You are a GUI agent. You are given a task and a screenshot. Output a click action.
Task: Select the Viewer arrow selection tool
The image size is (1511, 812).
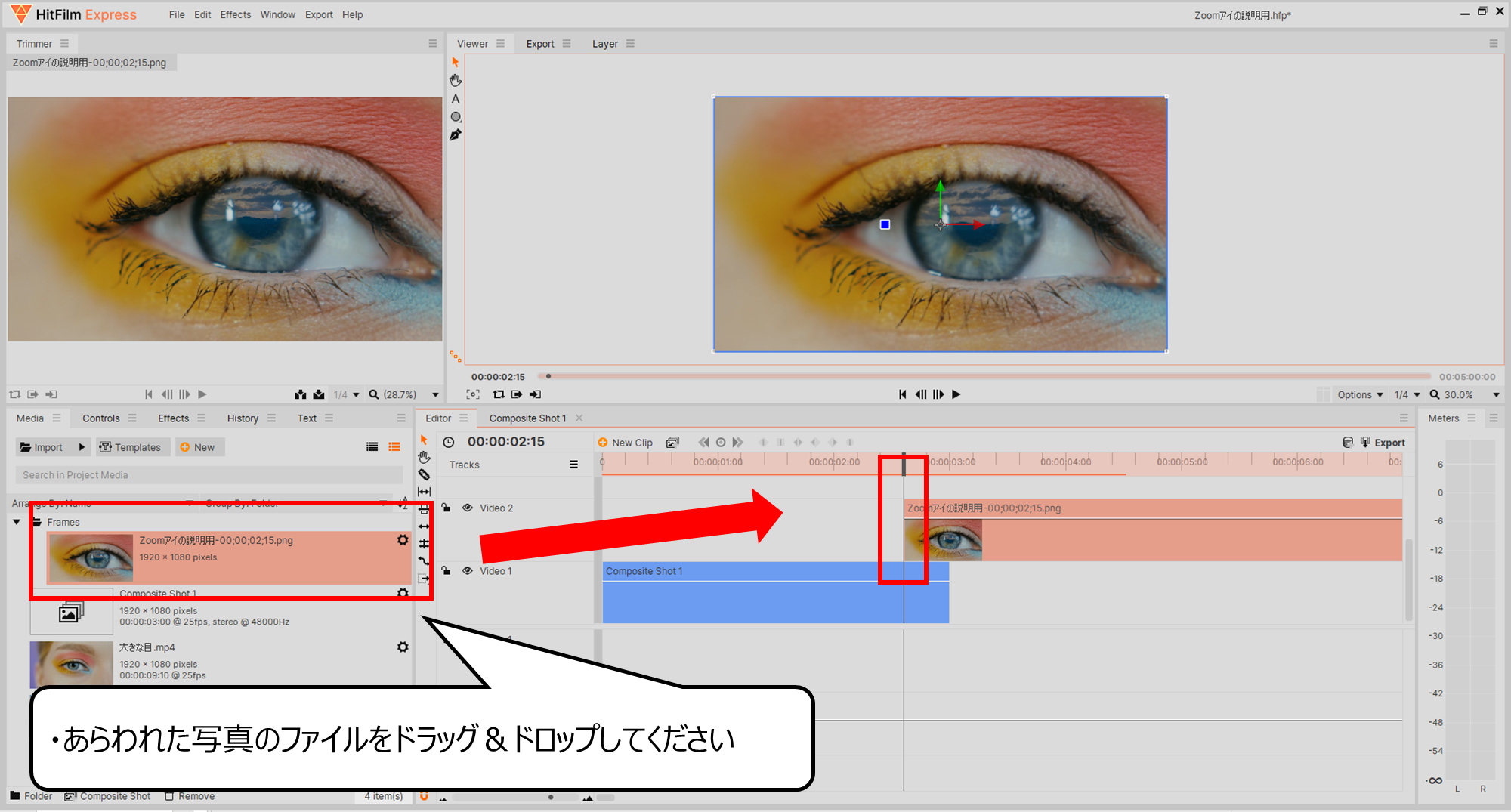tap(455, 62)
